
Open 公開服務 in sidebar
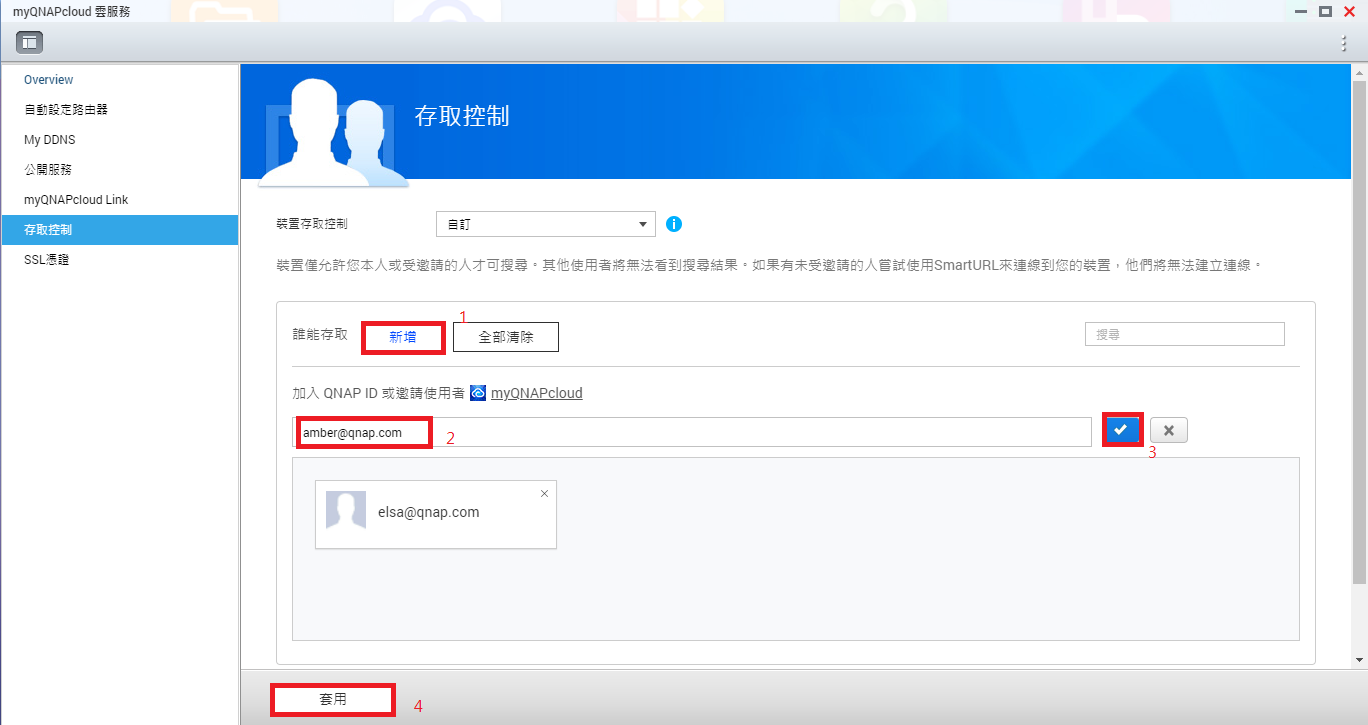point(48,170)
